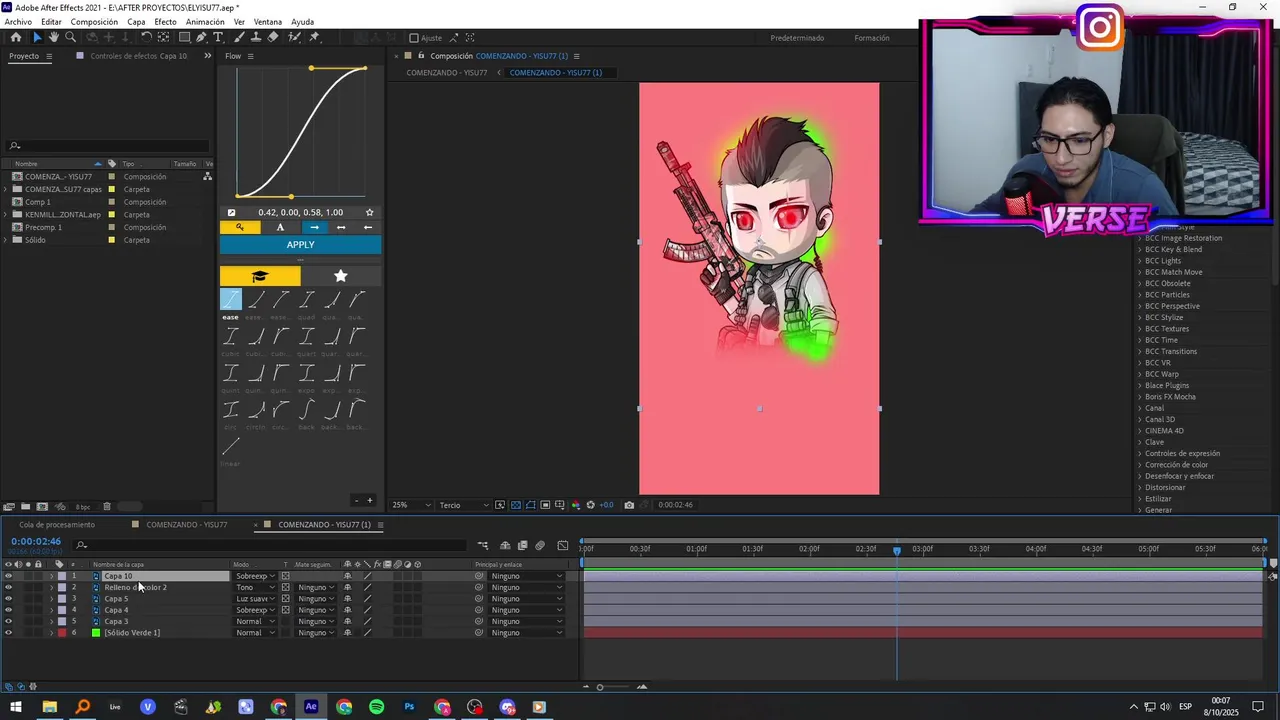Select the Puppet Pin tool
The height and width of the screenshot is (720, 1280).
pyautogui.click(x=314, y=37)
